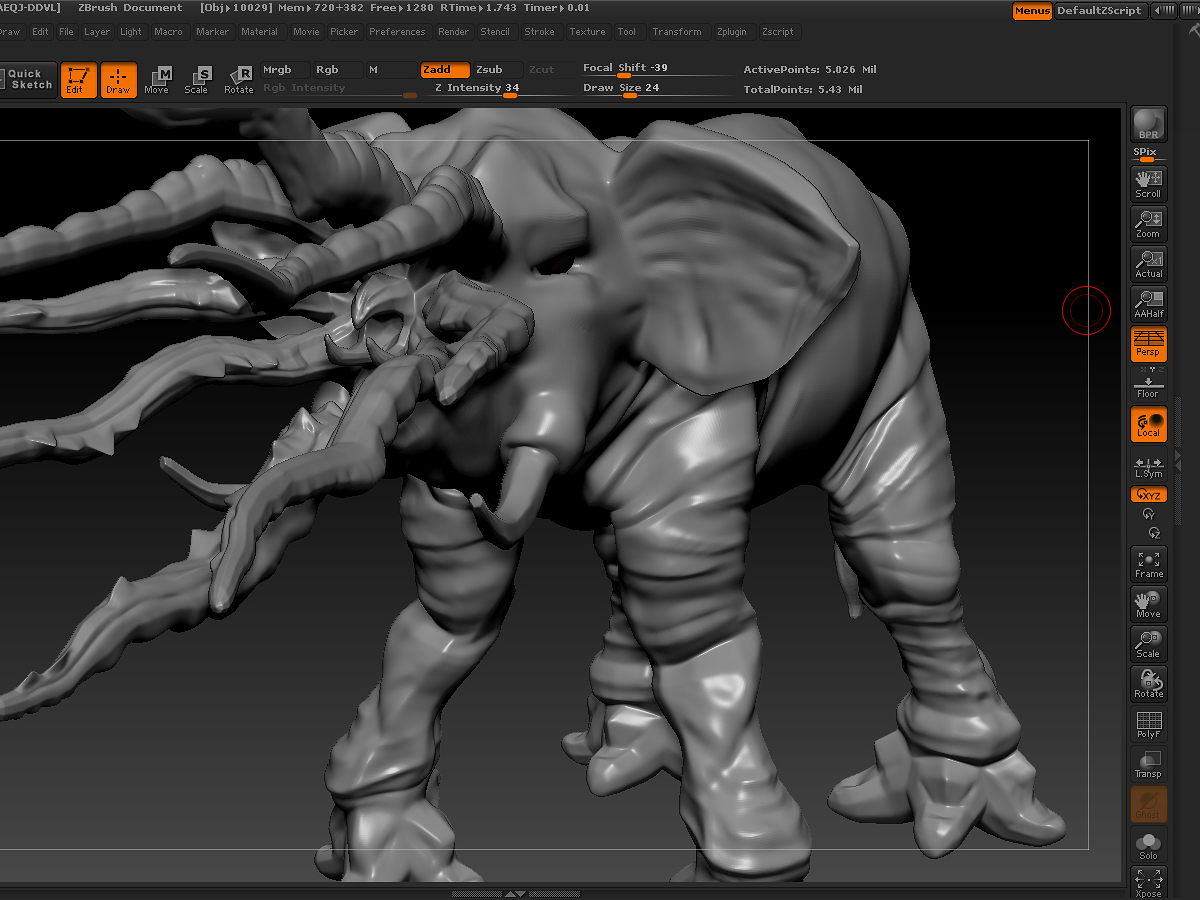1200x900 pixels.
Task: Open the Stroke menu
Action: pos(540,32)
